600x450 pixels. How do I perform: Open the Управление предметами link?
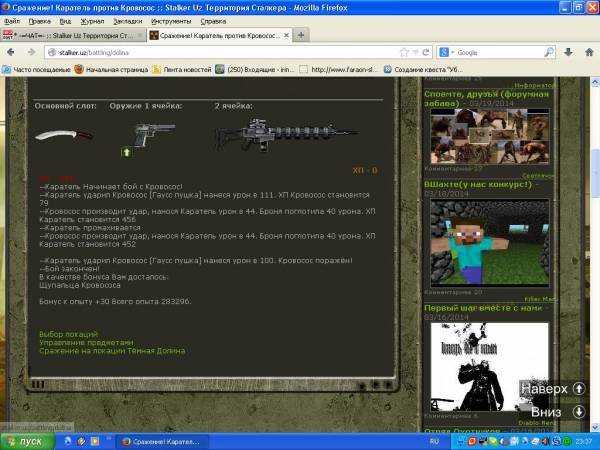click(x=85, y=342)
